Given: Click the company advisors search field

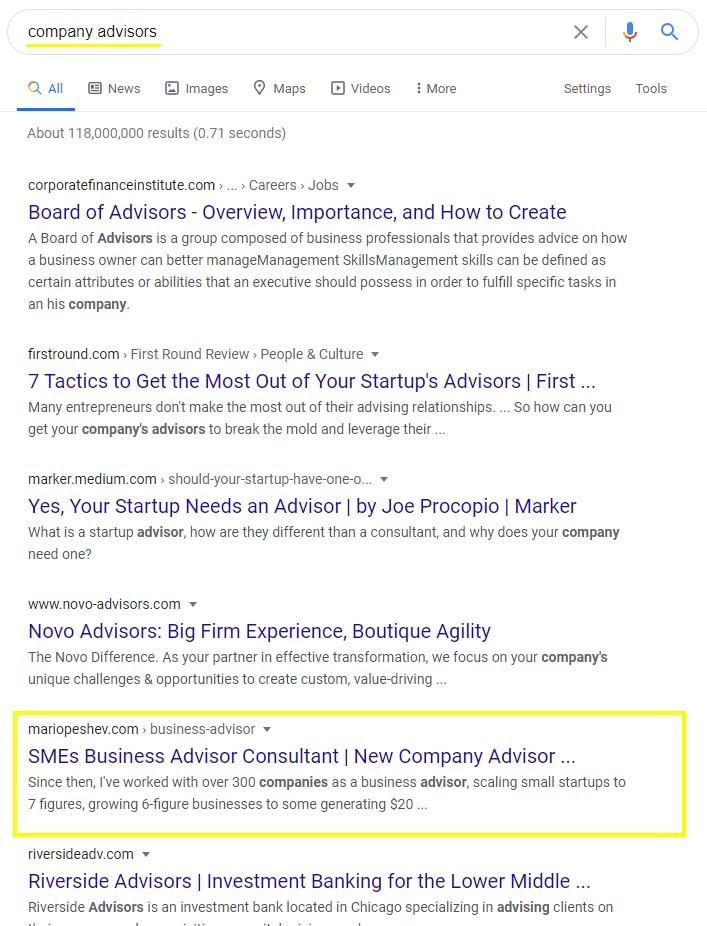Looking at the screenshot, I should [300, 32].
